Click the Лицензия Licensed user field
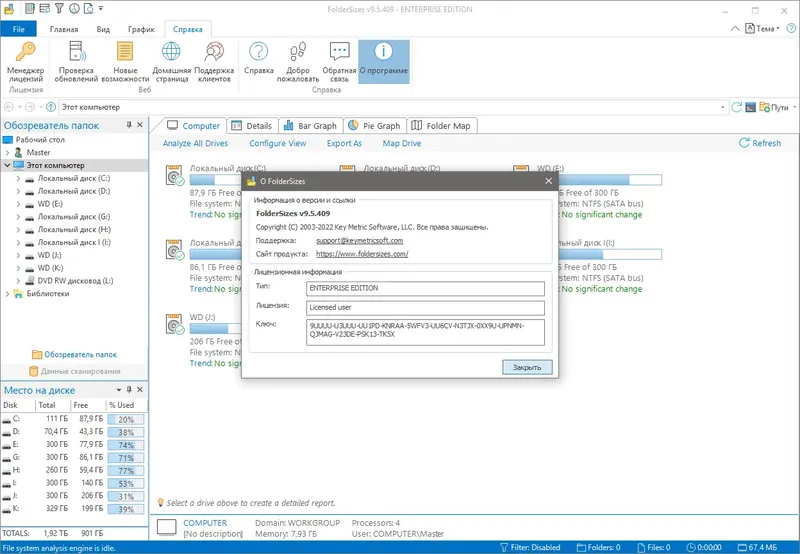 point(426,308)
